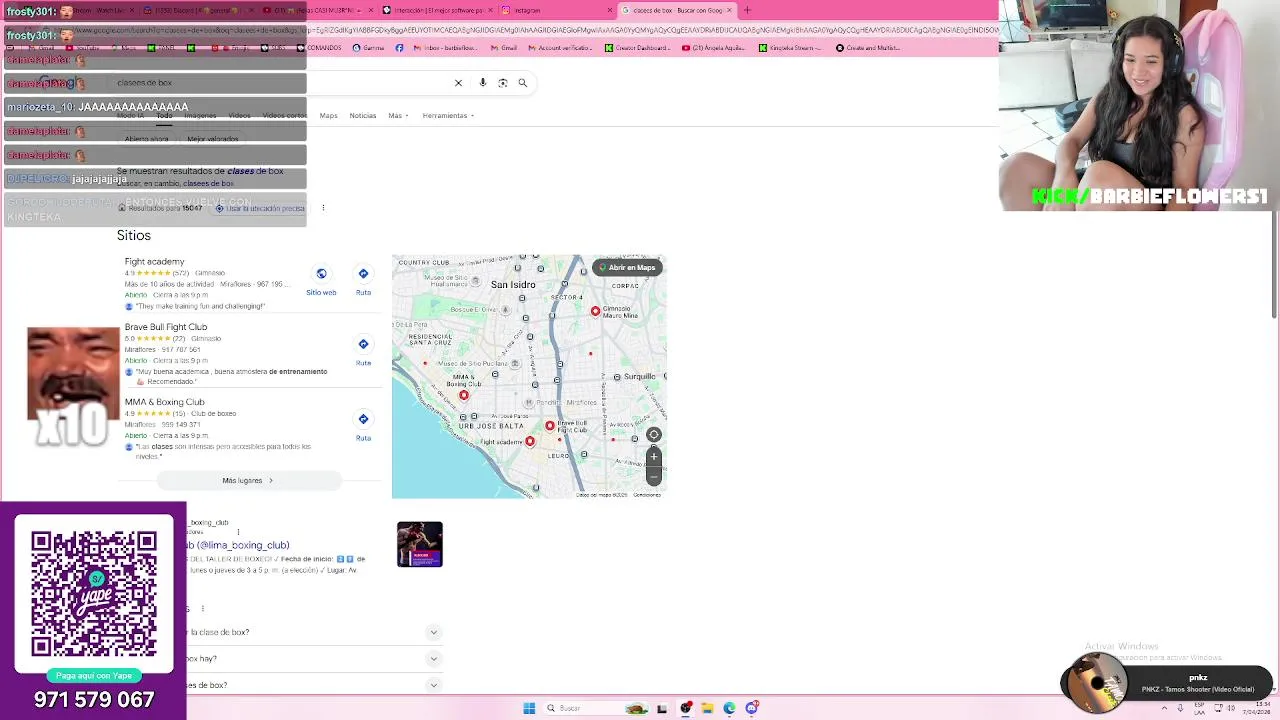Screen dimensions: 1280x720
Task: Click in the Google search input field
Action: coord(280,83)
